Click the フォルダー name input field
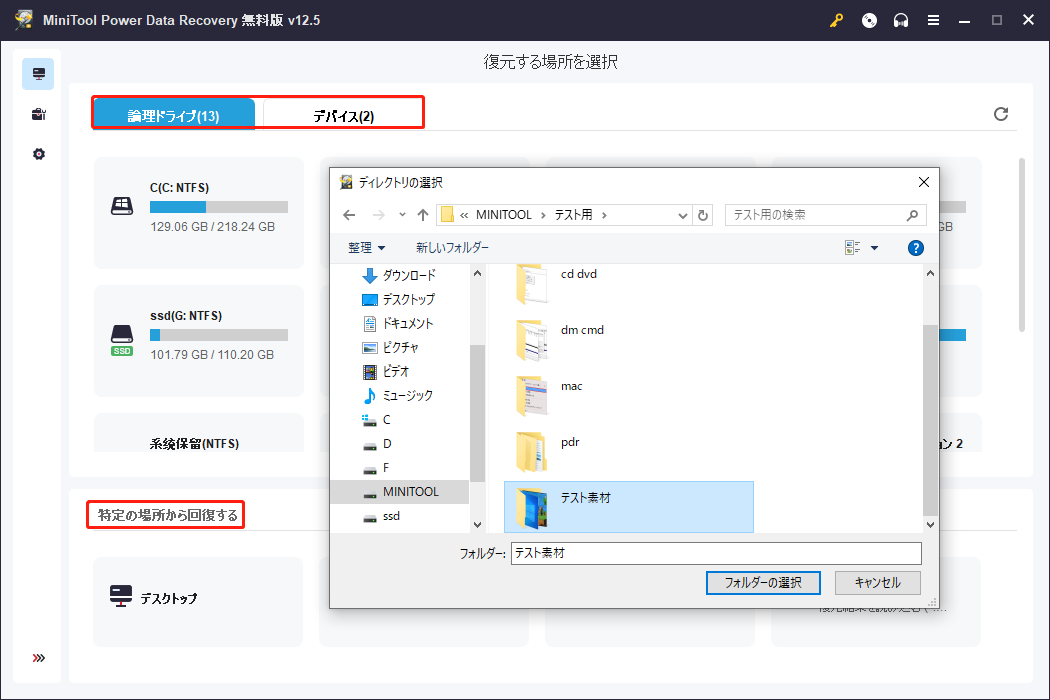The height and width of the screenshot is (700, 1050). click(716, 553)
